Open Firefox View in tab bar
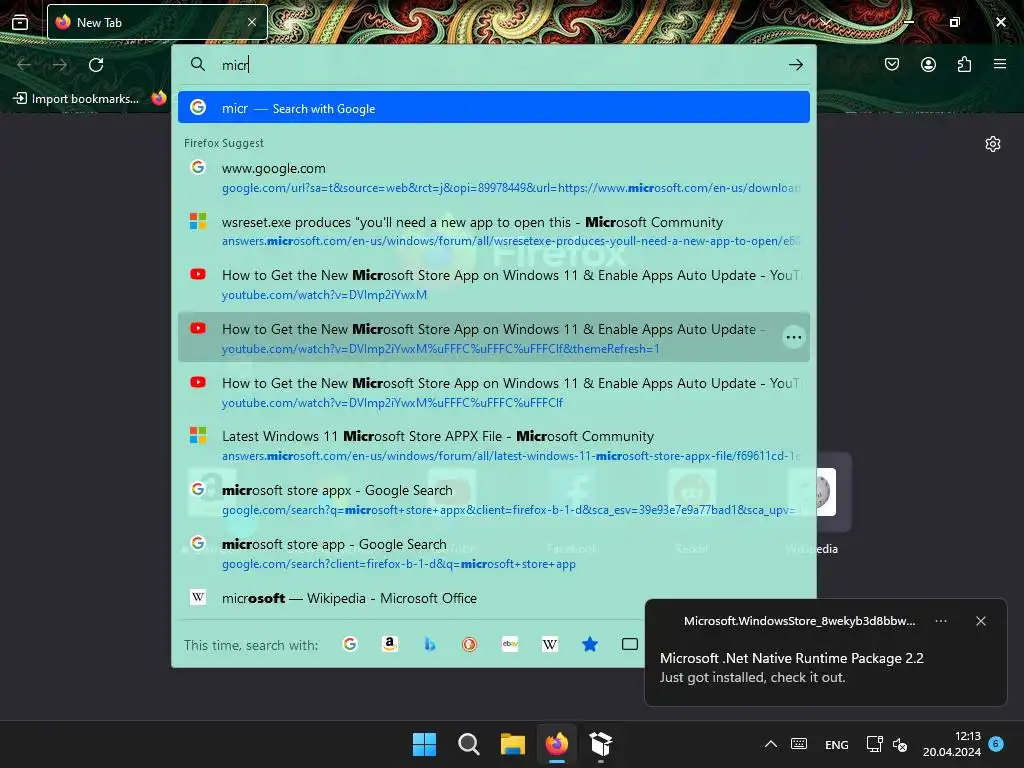 [x=20, y=22]
